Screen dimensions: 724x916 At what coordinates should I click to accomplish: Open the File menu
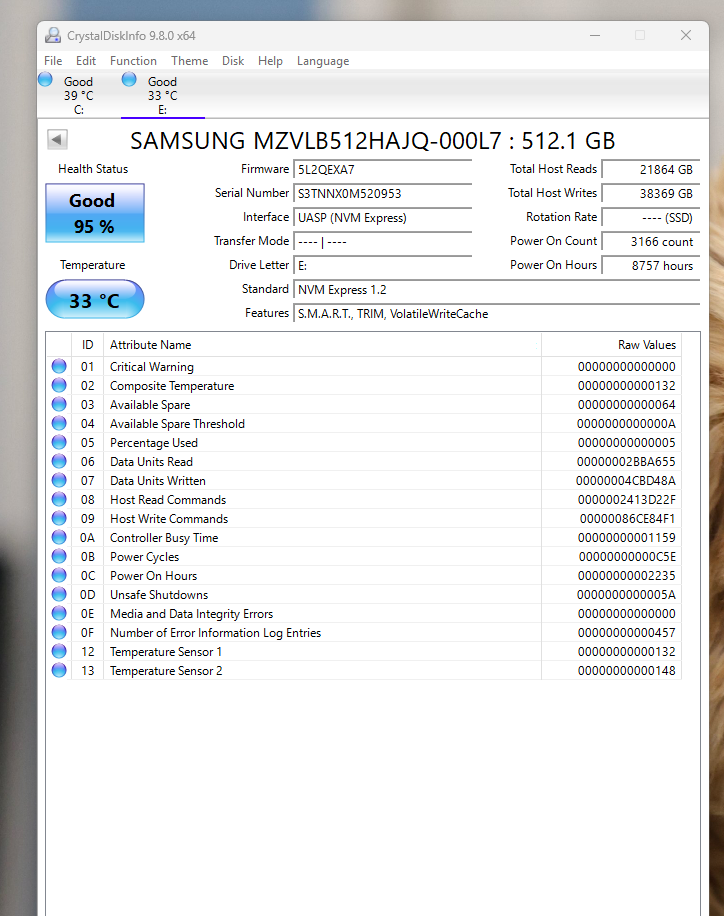tap(53, 61)
